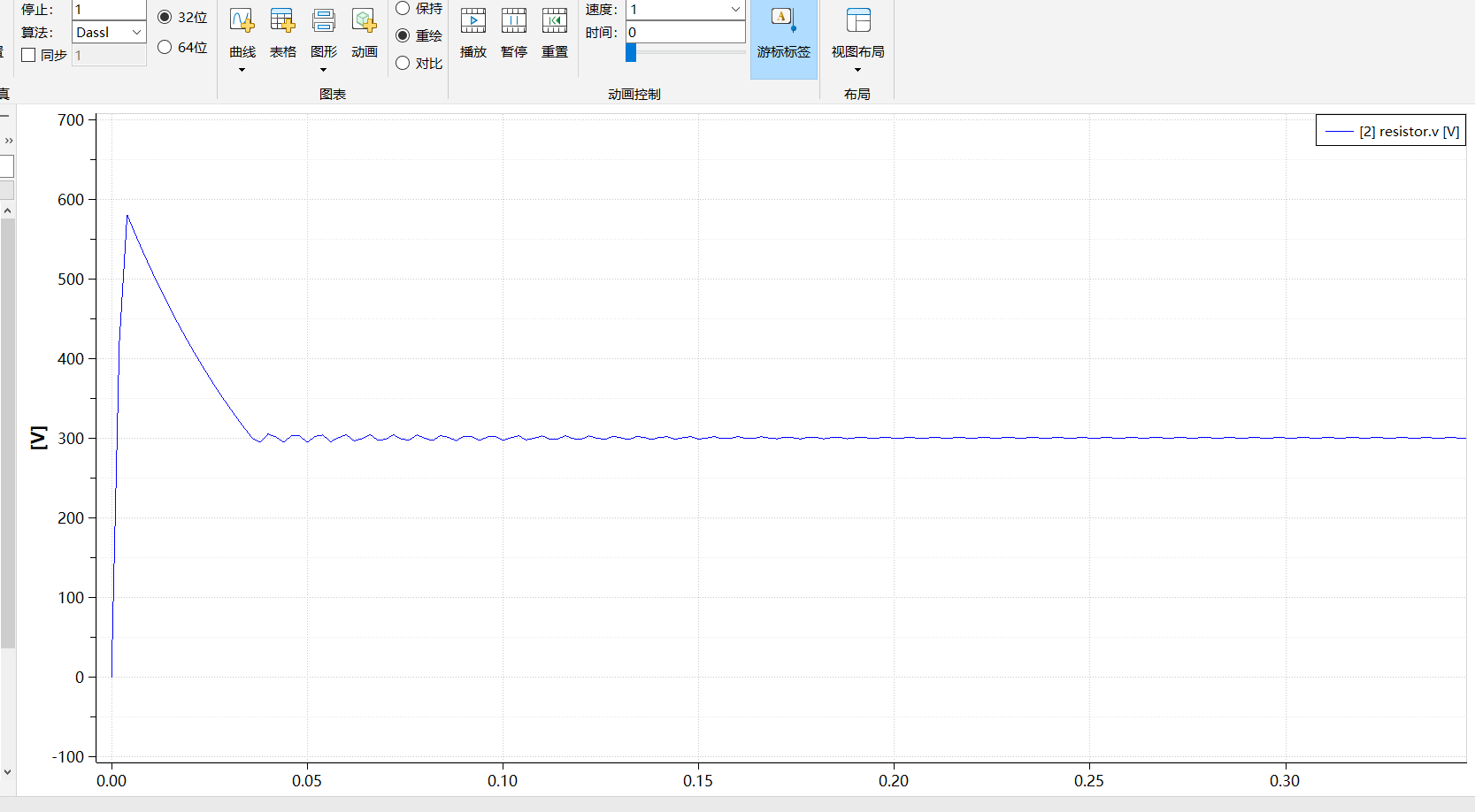The image size is (1475, 812).
Task: Click the left panel scroll down arrow
Action: [x=7, y=771]
